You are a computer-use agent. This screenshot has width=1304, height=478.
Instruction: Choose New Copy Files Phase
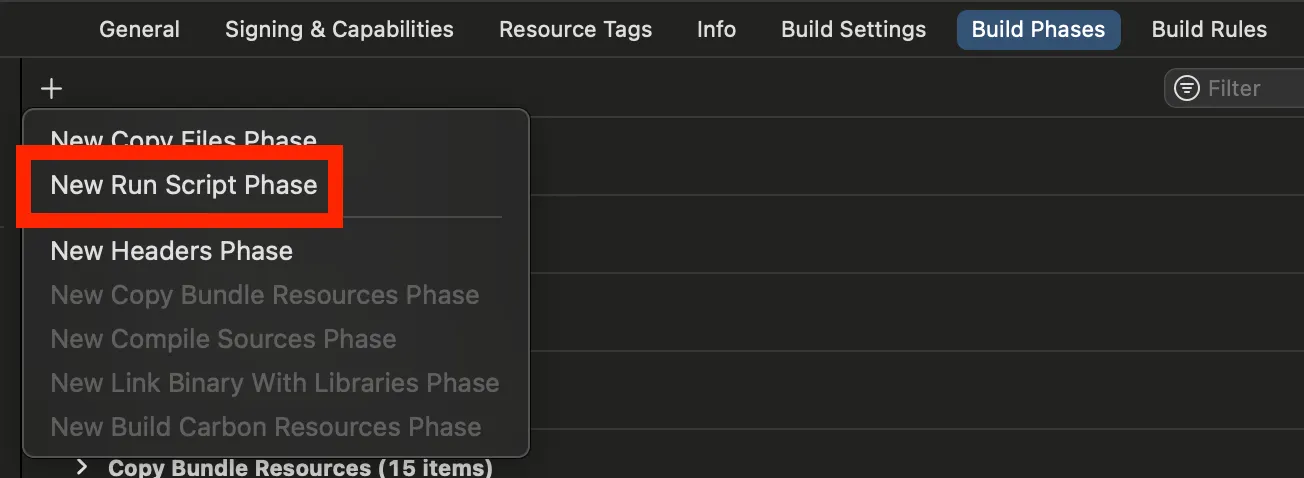pyautogui.click(x=184, y=140)
